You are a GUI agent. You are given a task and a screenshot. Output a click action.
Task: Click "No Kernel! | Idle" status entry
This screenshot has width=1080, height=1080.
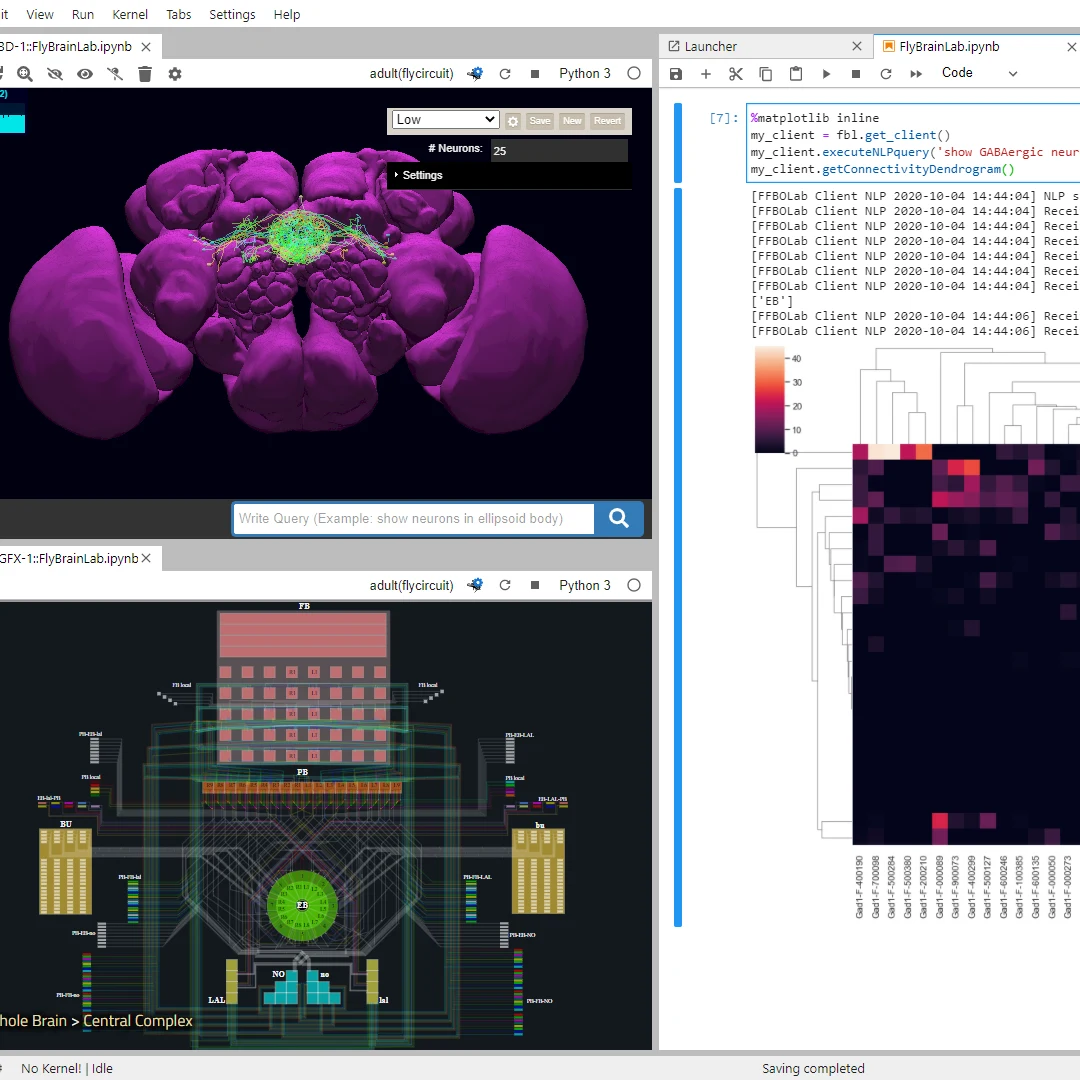(67, 1068)
